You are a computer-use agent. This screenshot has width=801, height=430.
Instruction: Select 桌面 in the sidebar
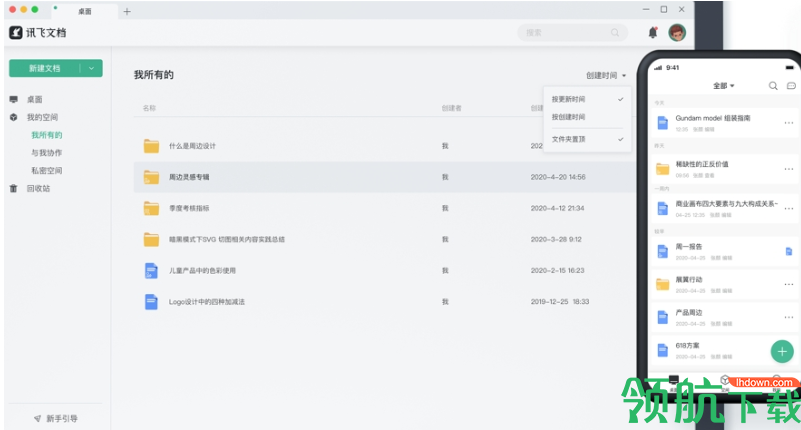(x=35, y=99)
